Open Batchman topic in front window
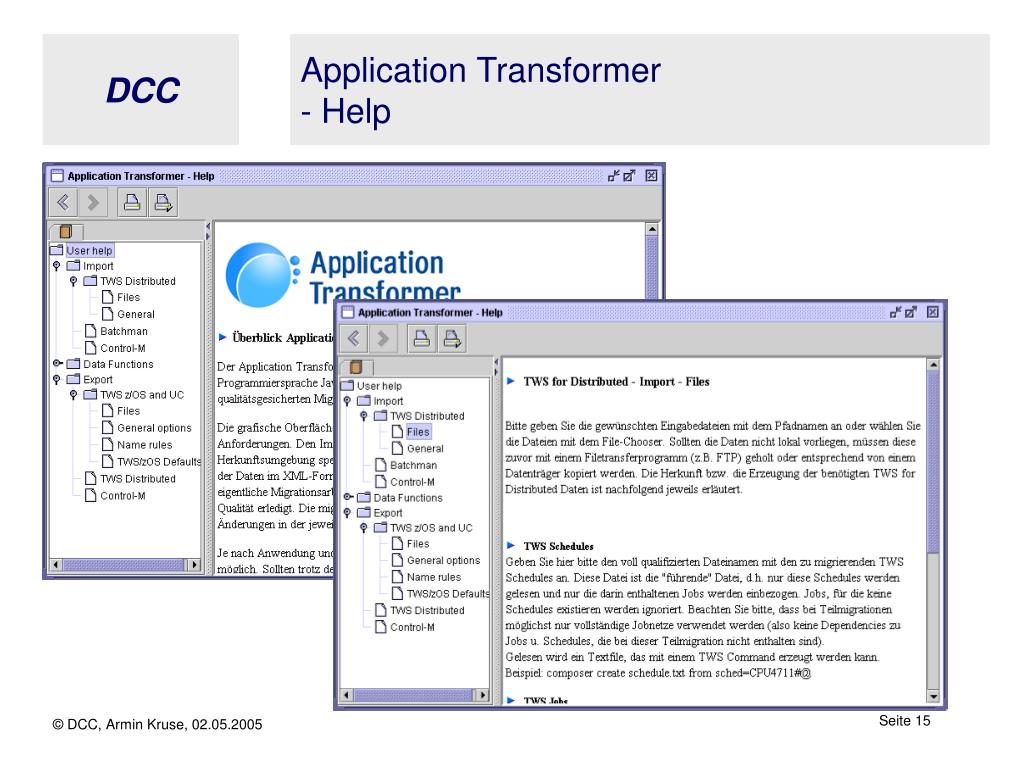 (413, 465)
